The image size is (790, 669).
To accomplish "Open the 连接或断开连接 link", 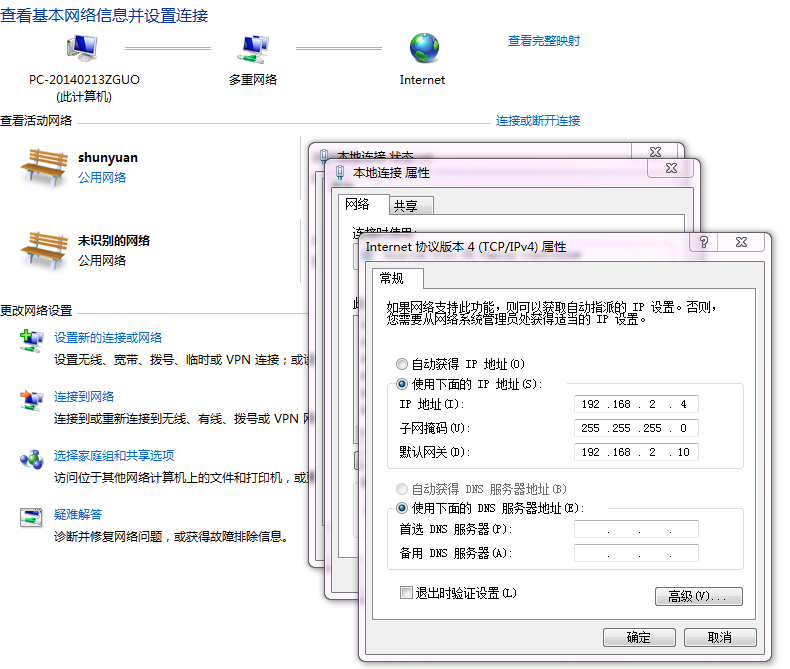I will [538, 120].
